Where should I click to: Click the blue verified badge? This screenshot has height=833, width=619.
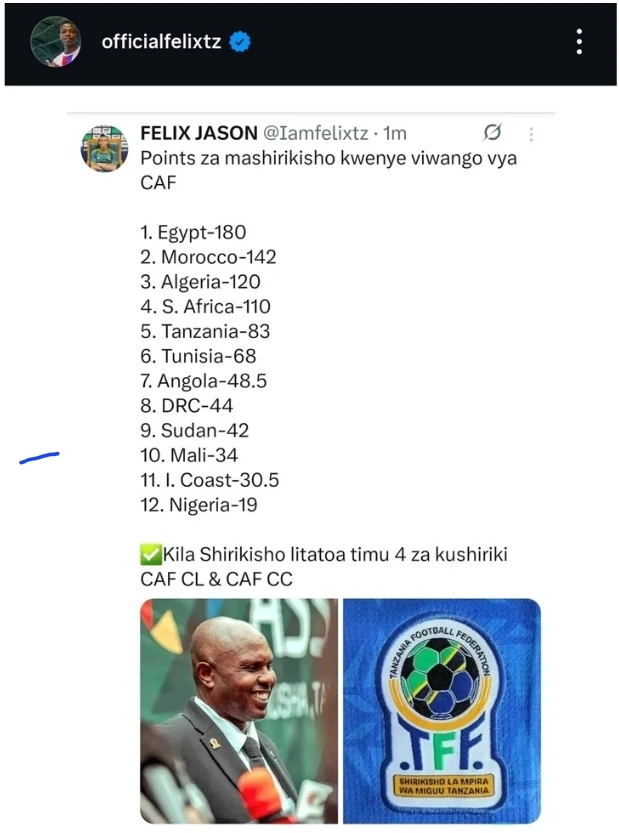tap(240, 42)
